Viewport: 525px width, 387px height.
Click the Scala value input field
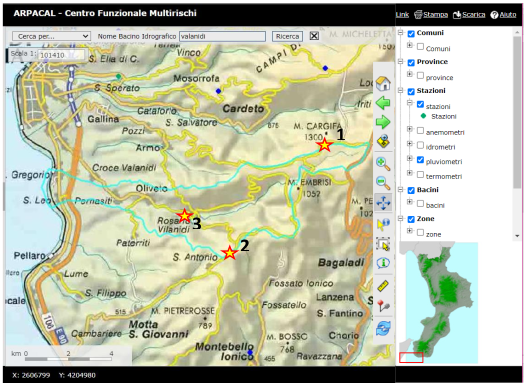[62, 55]
